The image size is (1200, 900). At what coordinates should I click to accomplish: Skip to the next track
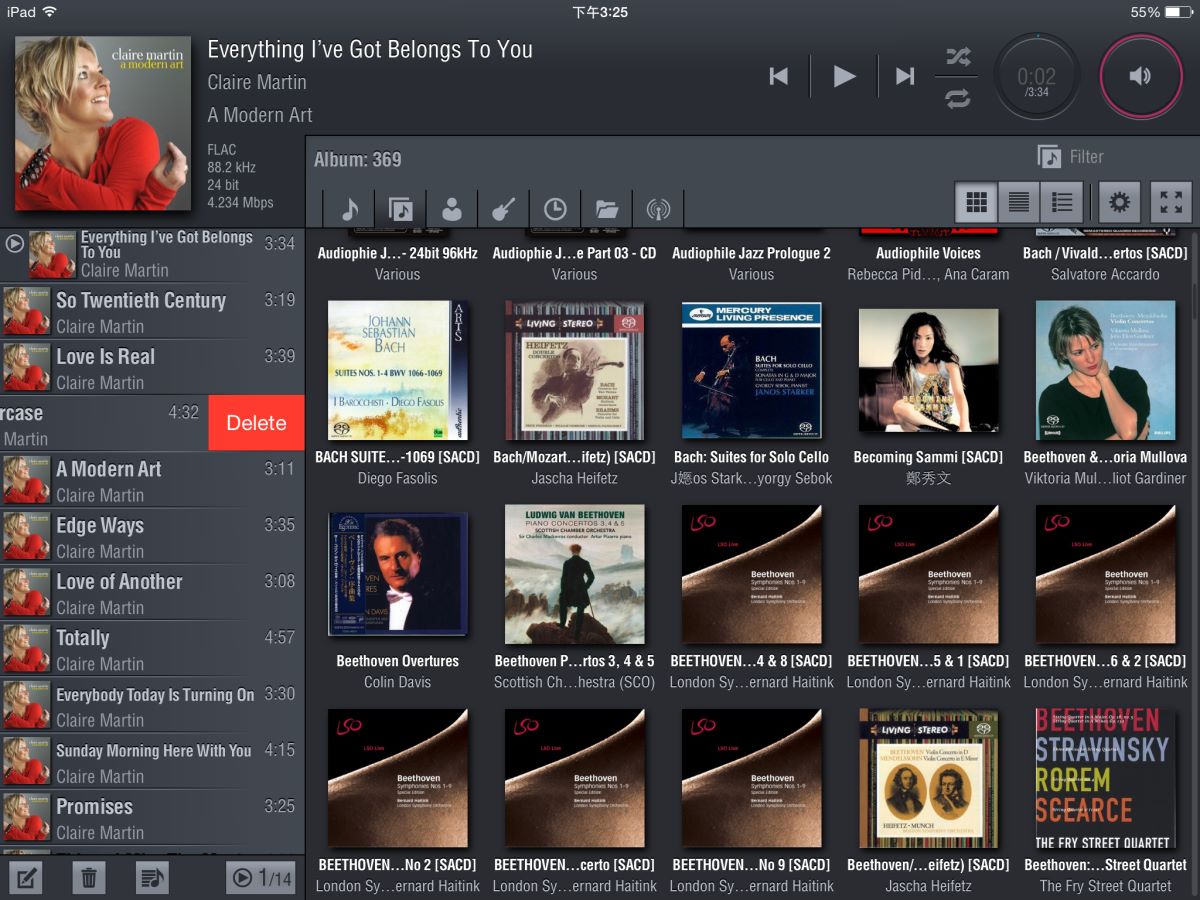905,76
